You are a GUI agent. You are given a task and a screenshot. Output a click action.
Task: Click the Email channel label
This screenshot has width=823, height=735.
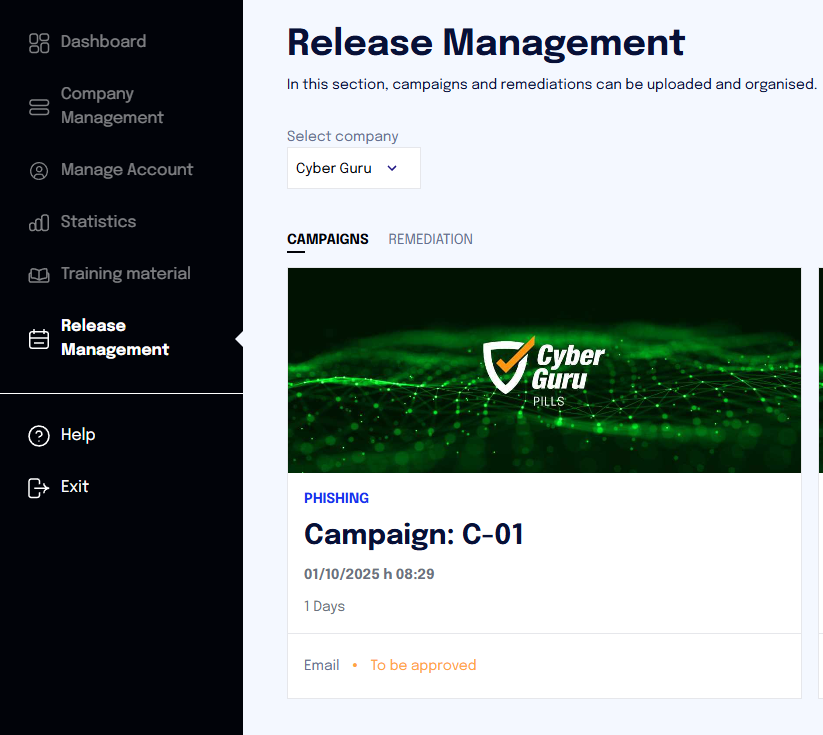(322, 665)
